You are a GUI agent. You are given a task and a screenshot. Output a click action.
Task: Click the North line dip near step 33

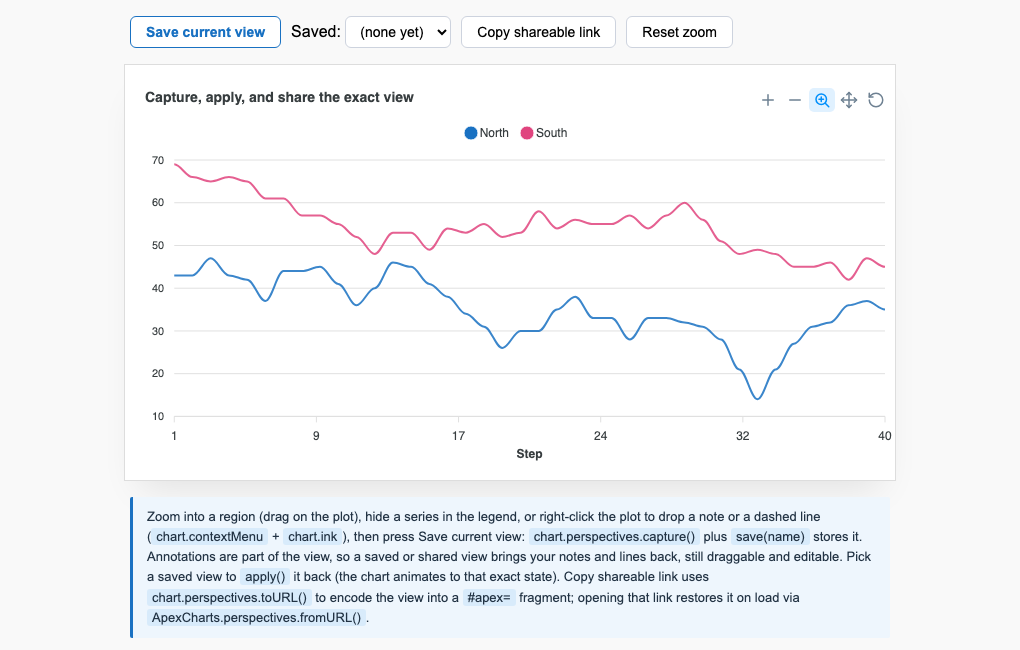coord(758,398)
